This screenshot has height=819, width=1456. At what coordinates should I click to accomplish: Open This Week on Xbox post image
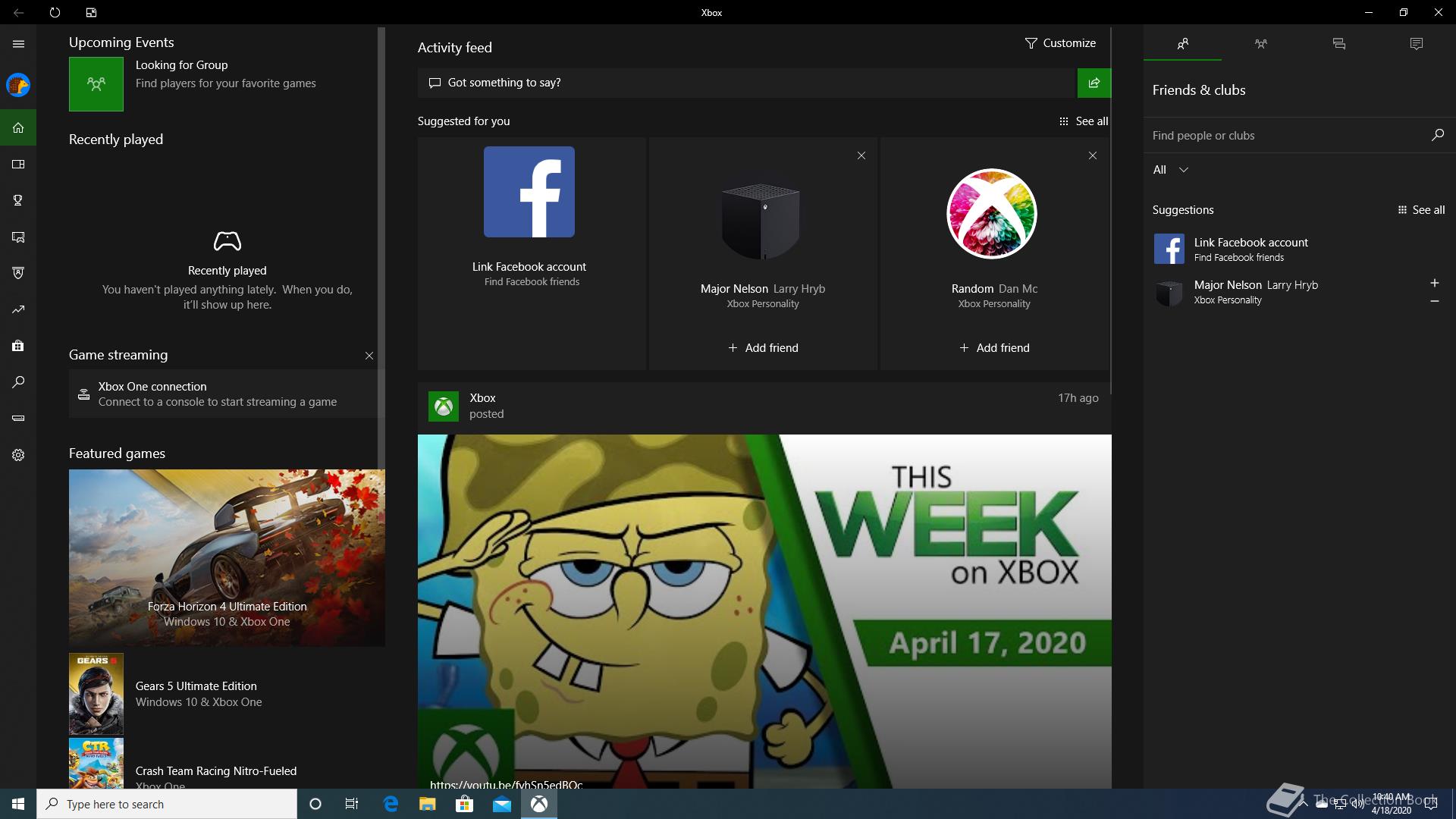pyautogui.click(x=764, y=611)
